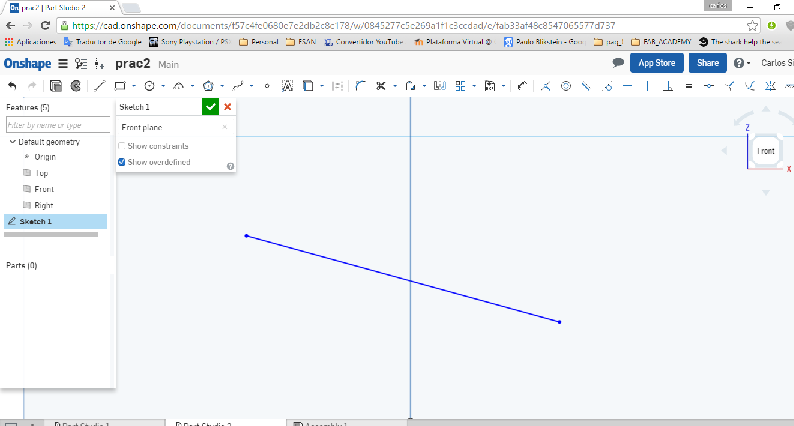Open Spline tool dropdown arrow

coord(251,86)
